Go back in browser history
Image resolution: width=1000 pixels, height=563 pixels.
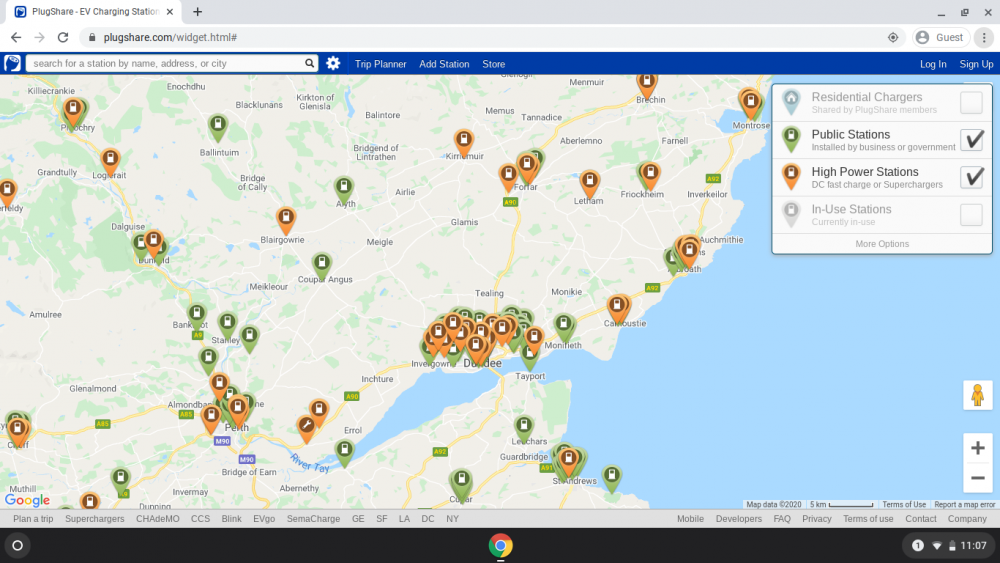point(17,38)
